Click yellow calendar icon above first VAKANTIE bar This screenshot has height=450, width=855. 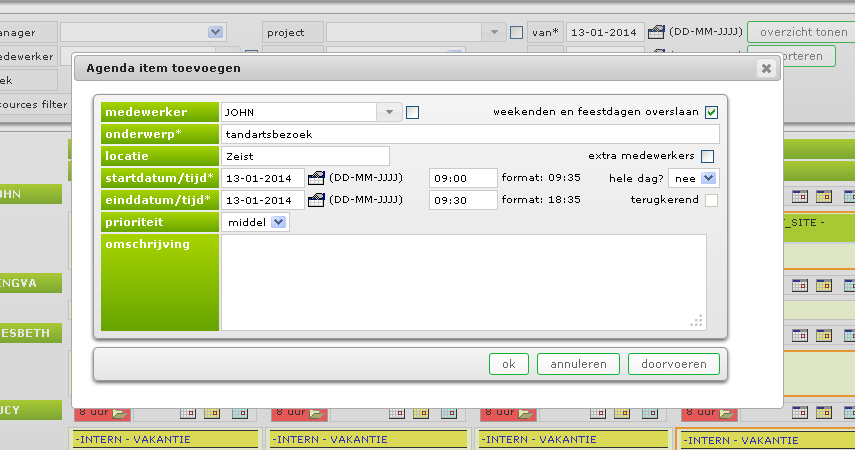tap(212, 413)
